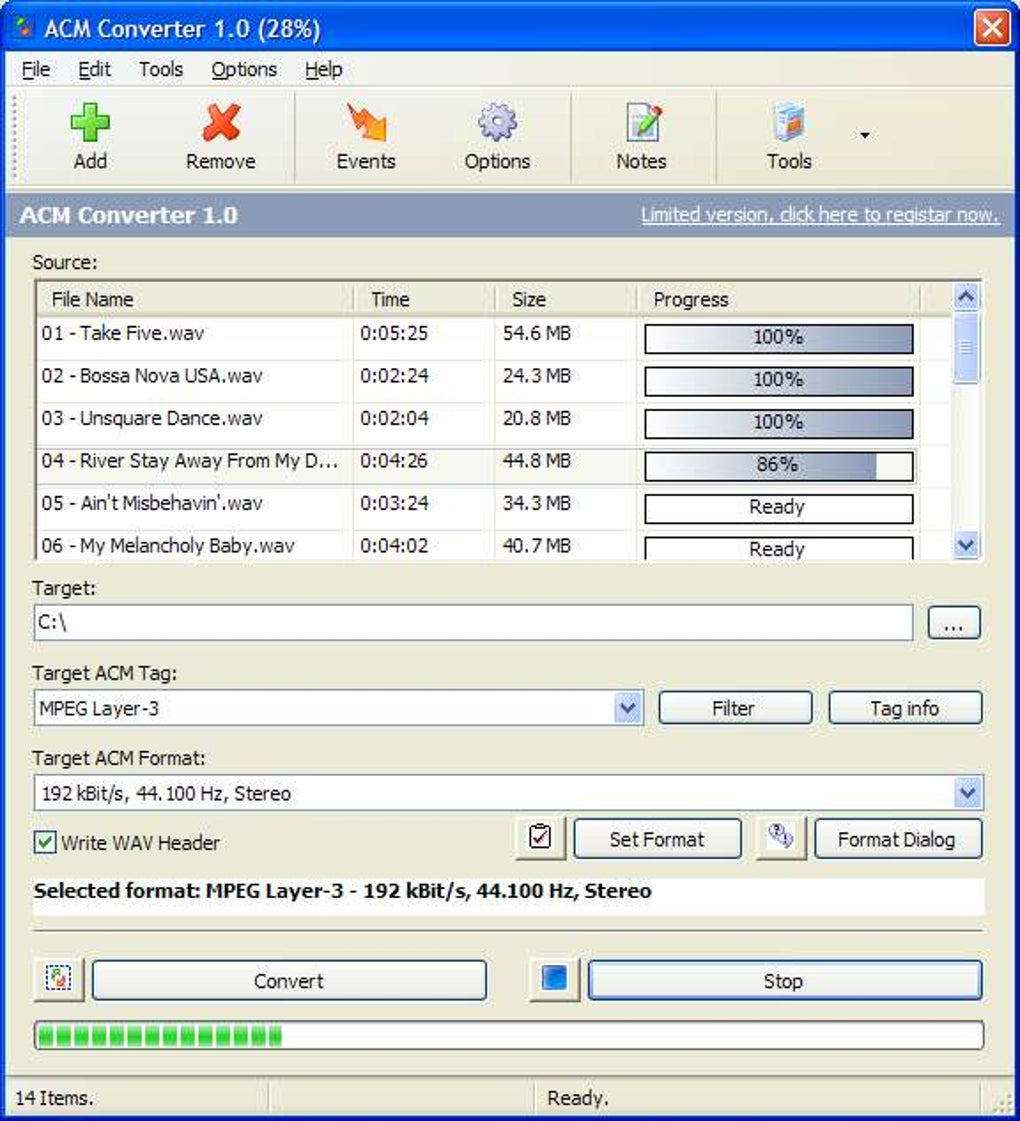This screenshot has height=1121, width=1020.
Task: Open the Events tool
Action: tap(365, 130)
